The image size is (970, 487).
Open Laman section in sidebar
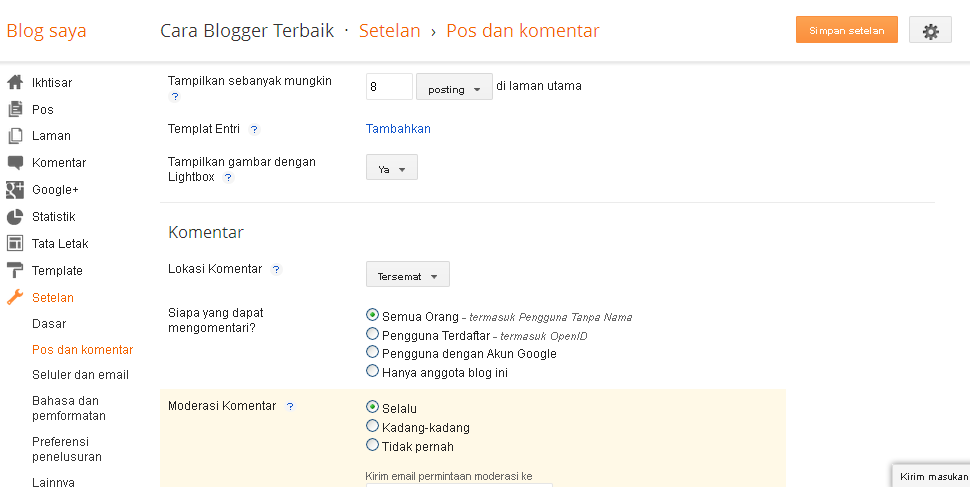click(51, 136)
